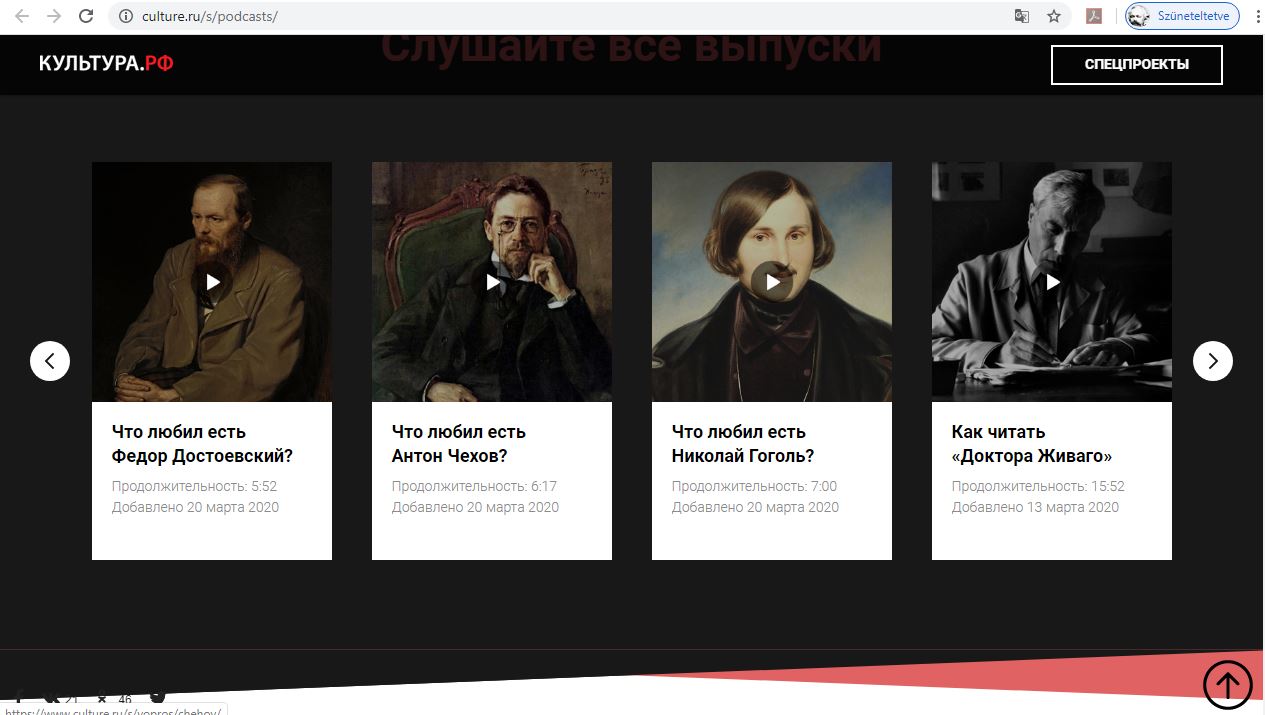
Task: Open title 'Как читать «Доктора Живаго»'
Action: point(1032,444)
